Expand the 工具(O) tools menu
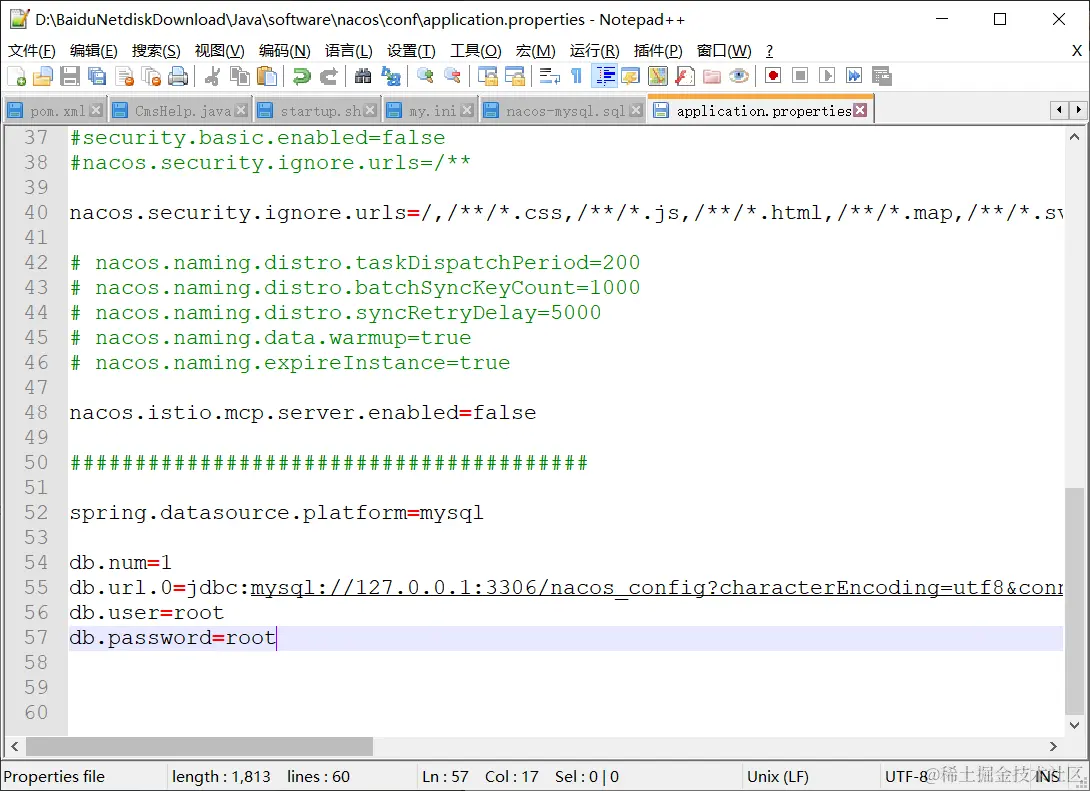Viewport: 1090px width, 791px height. (x=475, y=51)
